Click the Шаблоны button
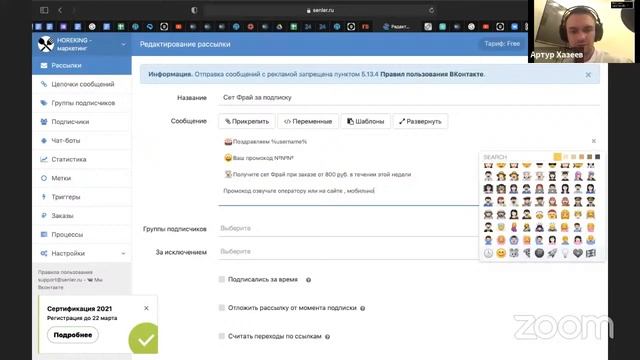This screenshot has width=640, height=360. tap(365, 121)
